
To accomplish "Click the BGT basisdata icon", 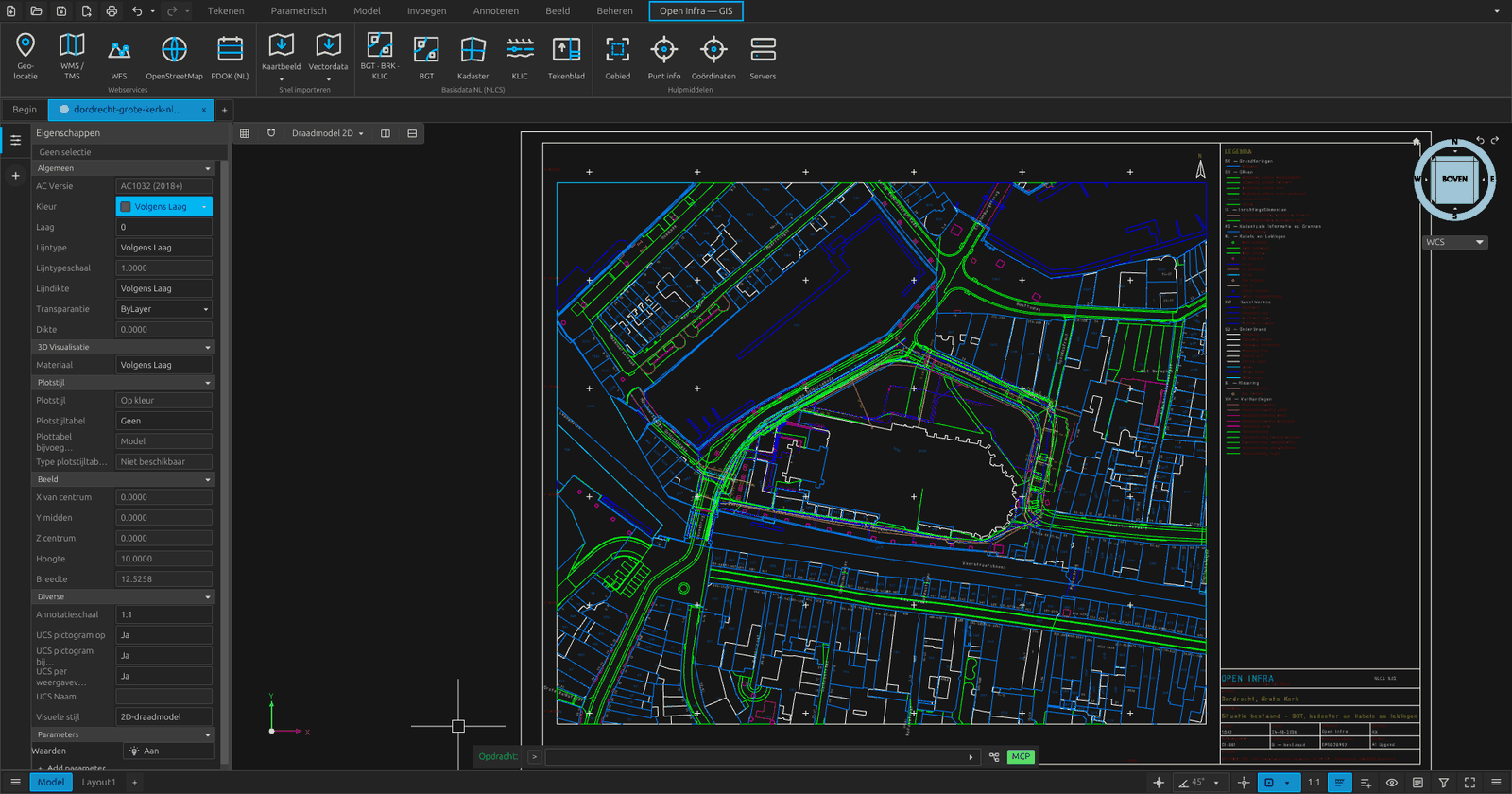I will pos(426,56).
